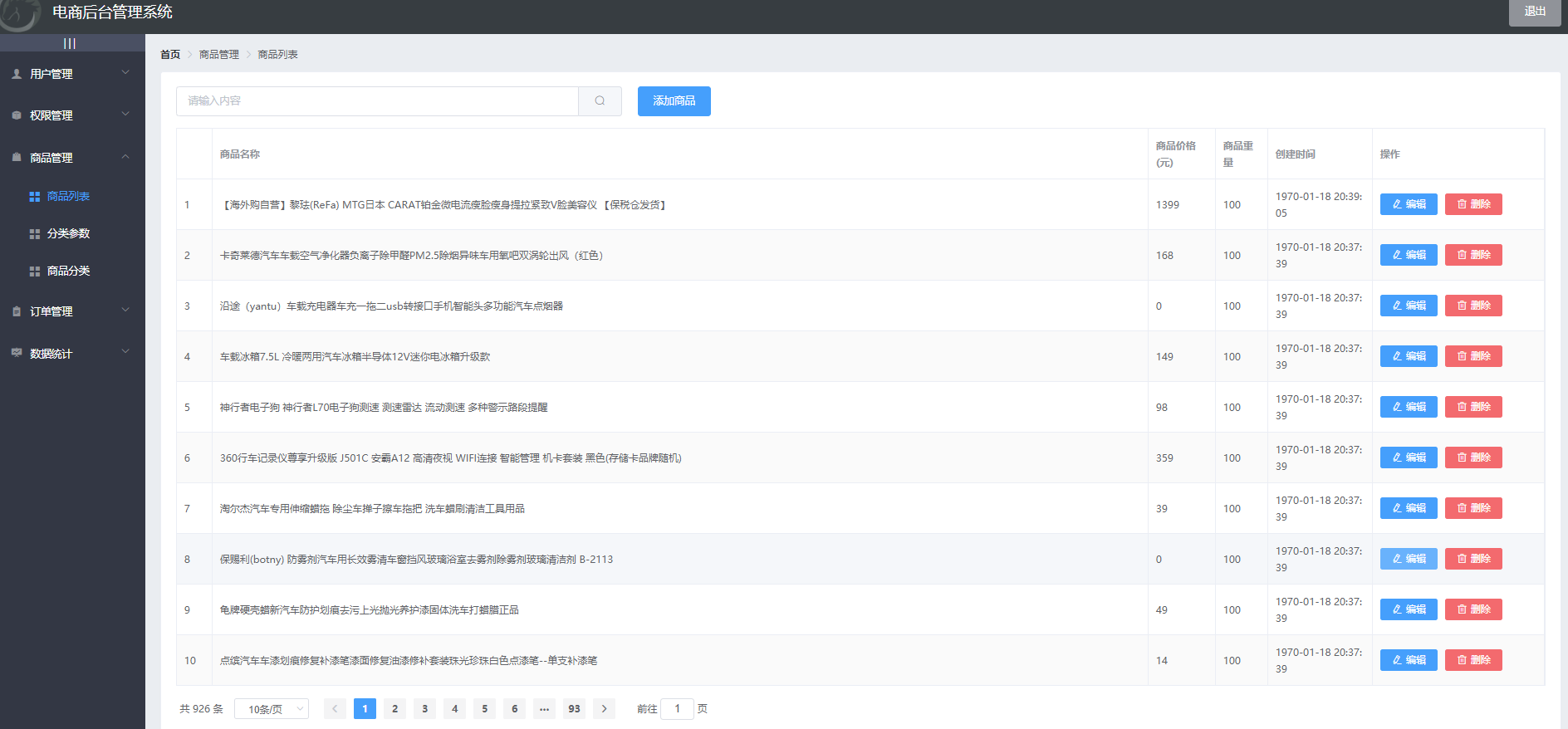Go to page 2
The width and height of the screenshot is (1568, 729).
tap(394, 708)
